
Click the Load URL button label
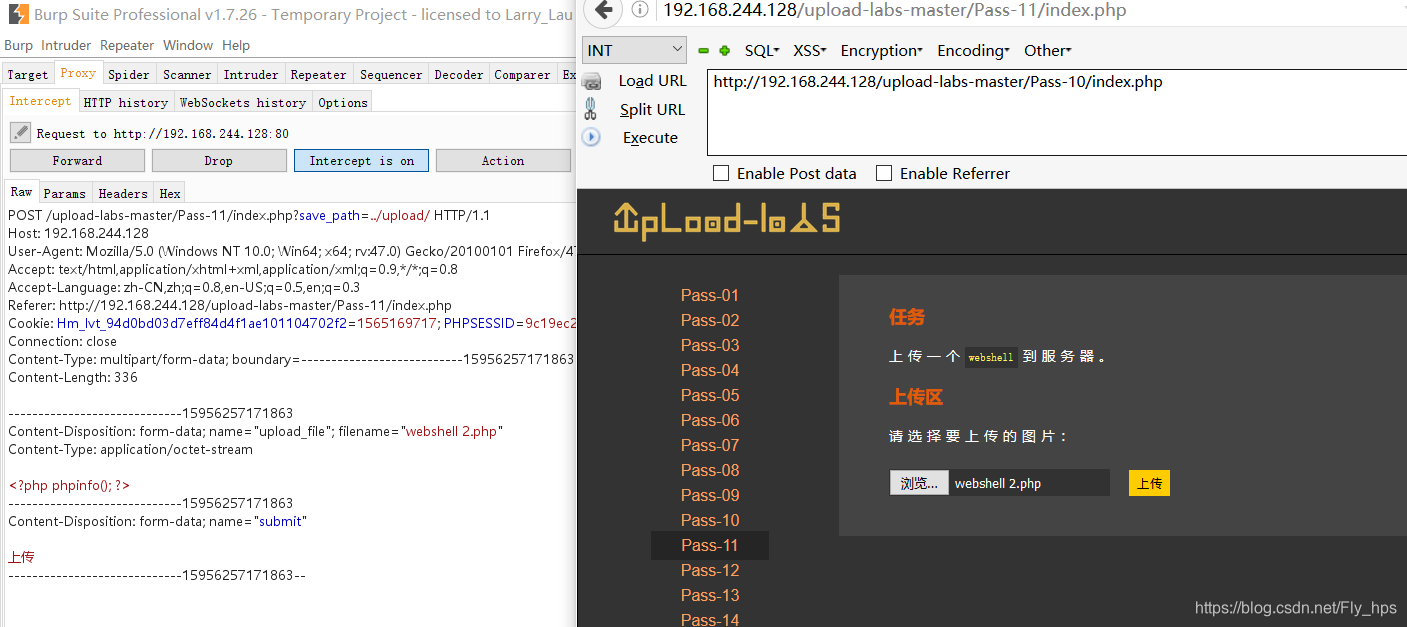click(653, 81)
